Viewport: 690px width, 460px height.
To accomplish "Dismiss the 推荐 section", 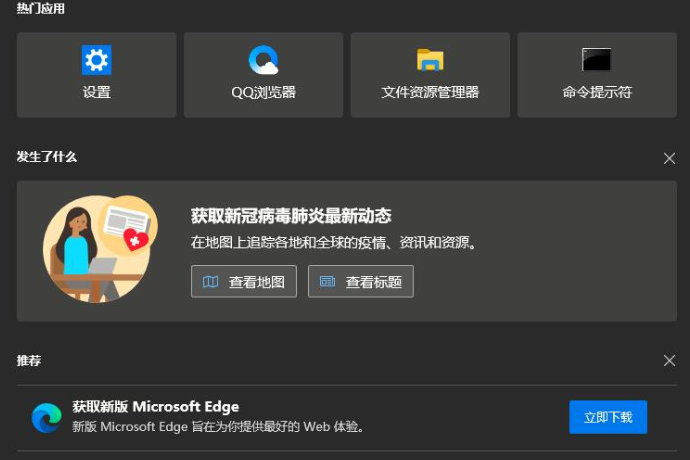I will click(x=669, y=361).
